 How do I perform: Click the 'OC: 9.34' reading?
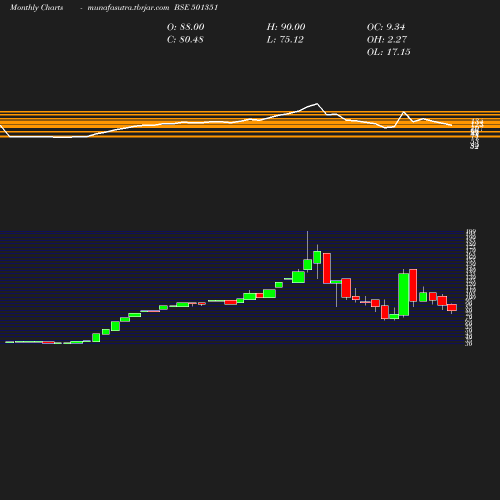click(386, 27)
